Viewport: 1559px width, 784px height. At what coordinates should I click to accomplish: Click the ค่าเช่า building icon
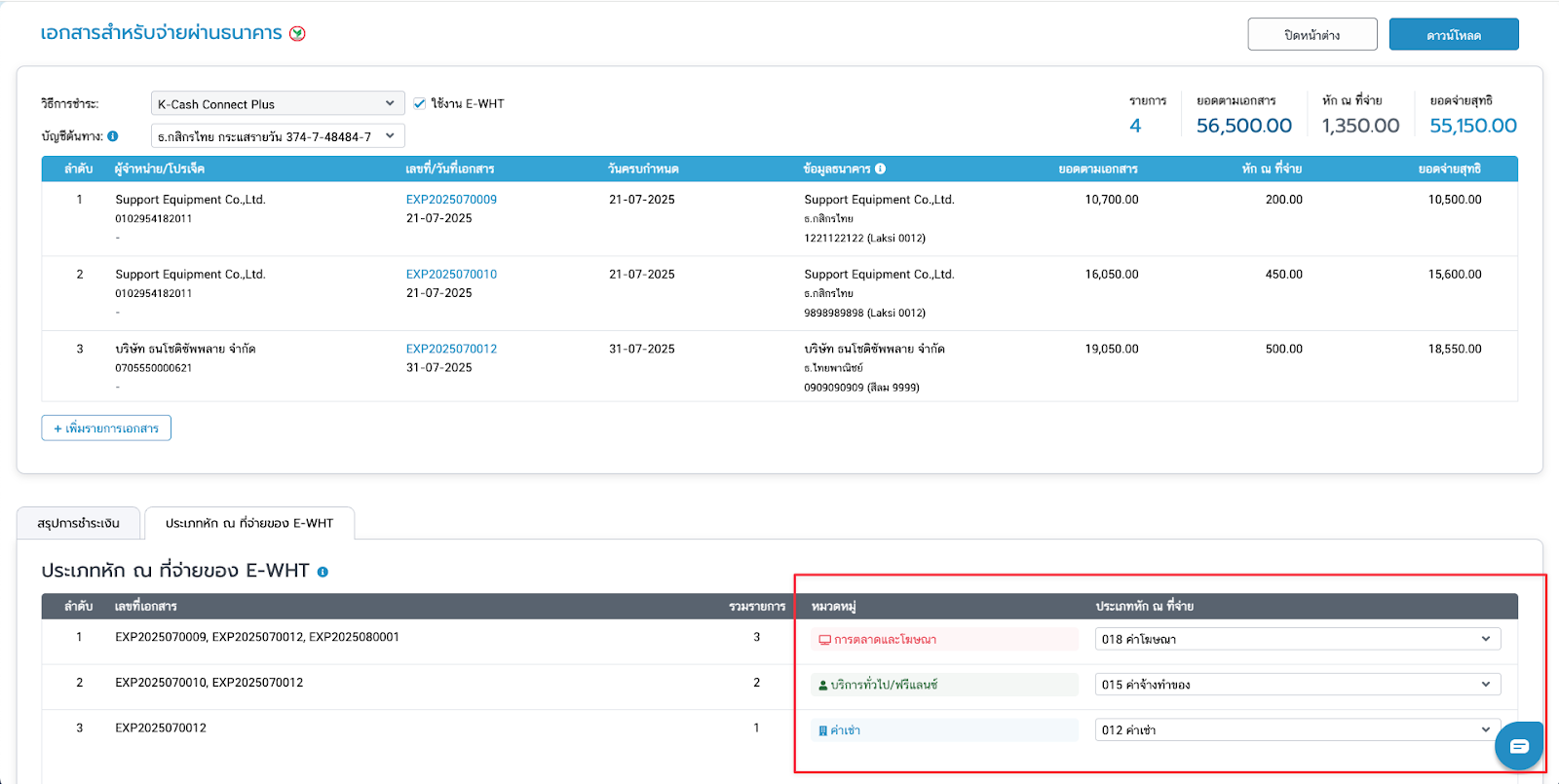(823, 730)
